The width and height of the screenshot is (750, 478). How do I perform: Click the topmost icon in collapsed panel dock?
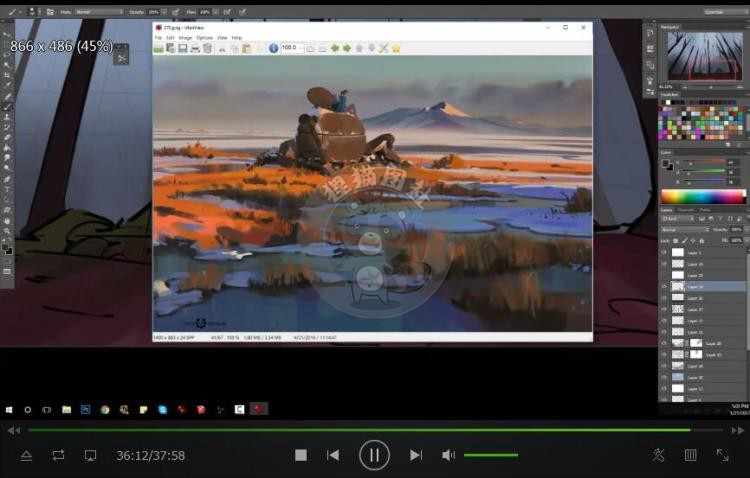(x=650, y=33)
